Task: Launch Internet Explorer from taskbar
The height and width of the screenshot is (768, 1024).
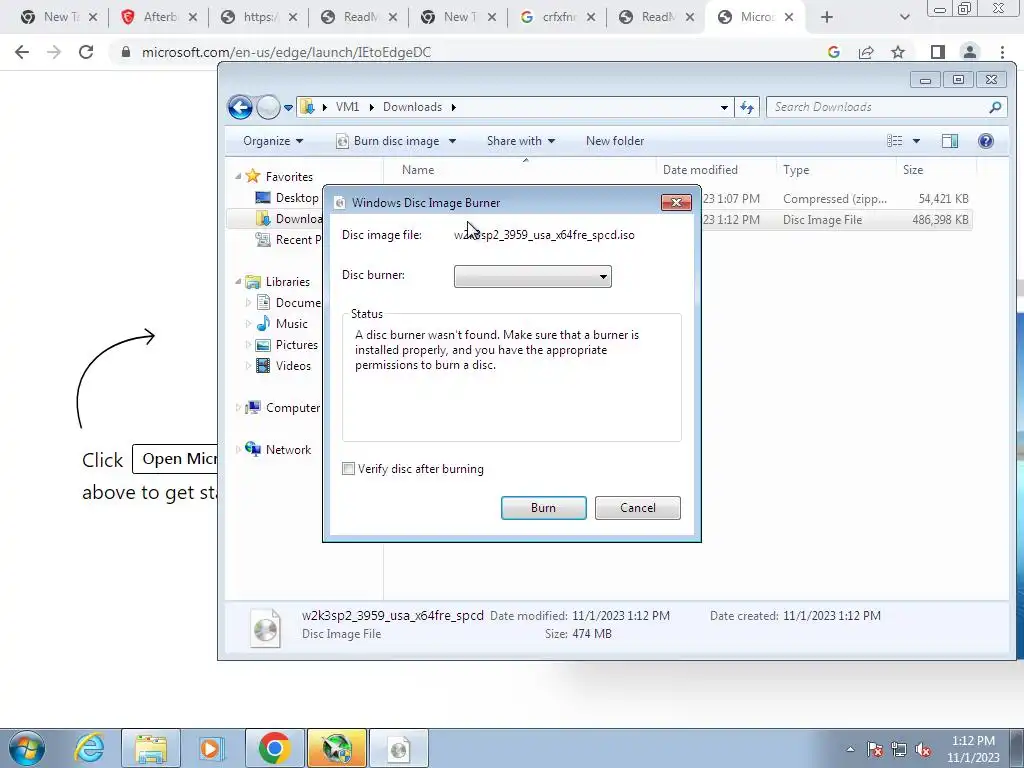Action: coord(89,748)
